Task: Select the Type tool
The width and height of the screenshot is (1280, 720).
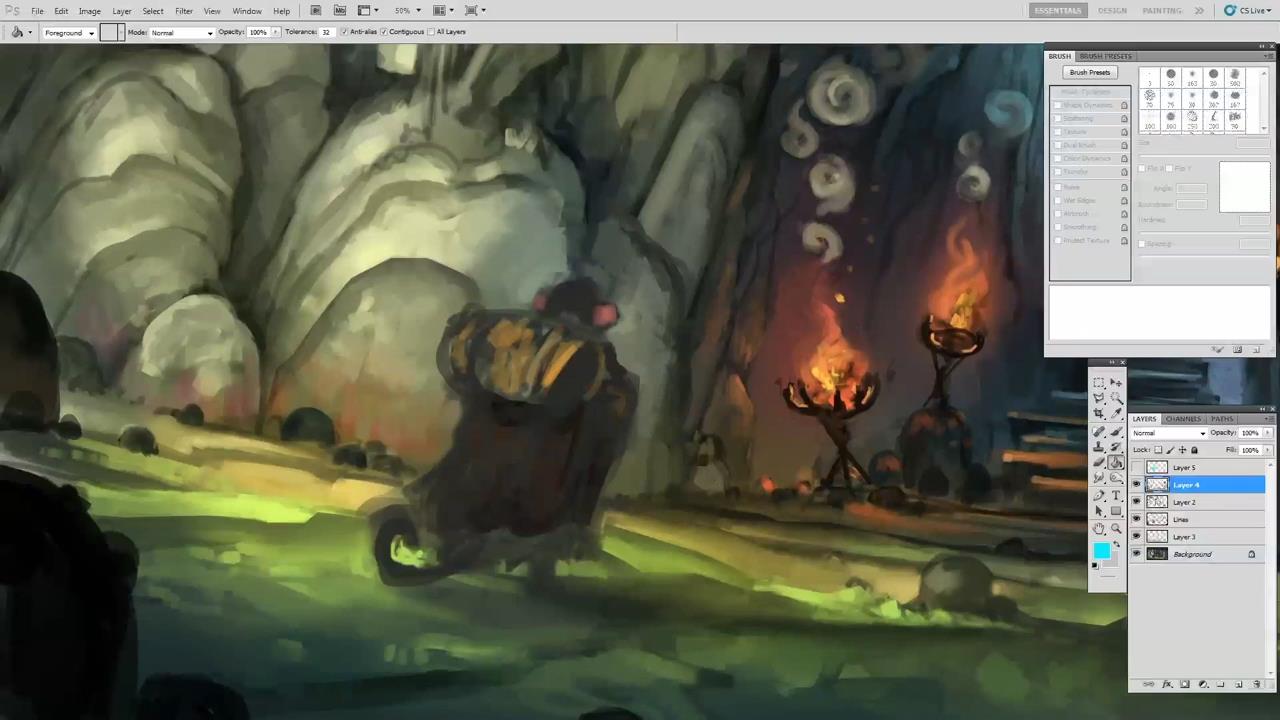Action: pyautogui.click(x=1116, y=495)
